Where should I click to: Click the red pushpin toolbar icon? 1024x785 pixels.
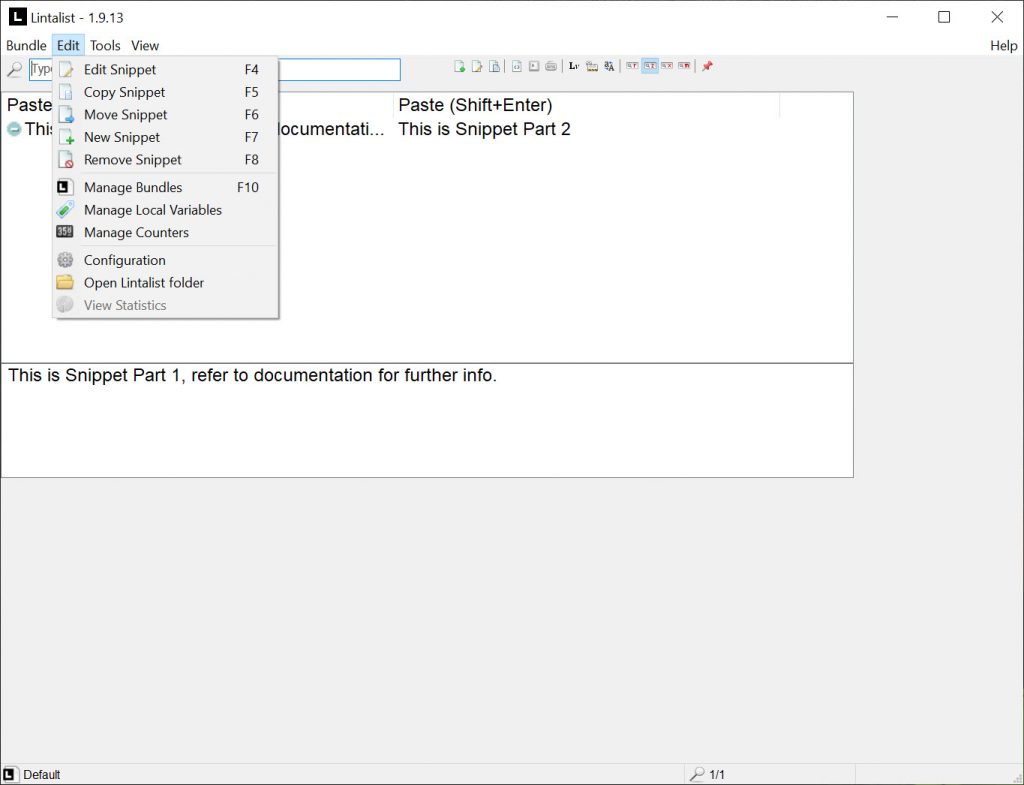(x=707, y=66)
